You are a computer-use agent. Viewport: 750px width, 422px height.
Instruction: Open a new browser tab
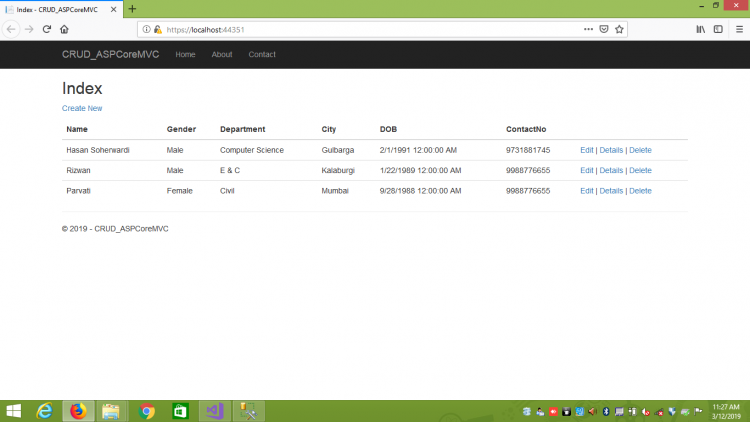(132, 9)
